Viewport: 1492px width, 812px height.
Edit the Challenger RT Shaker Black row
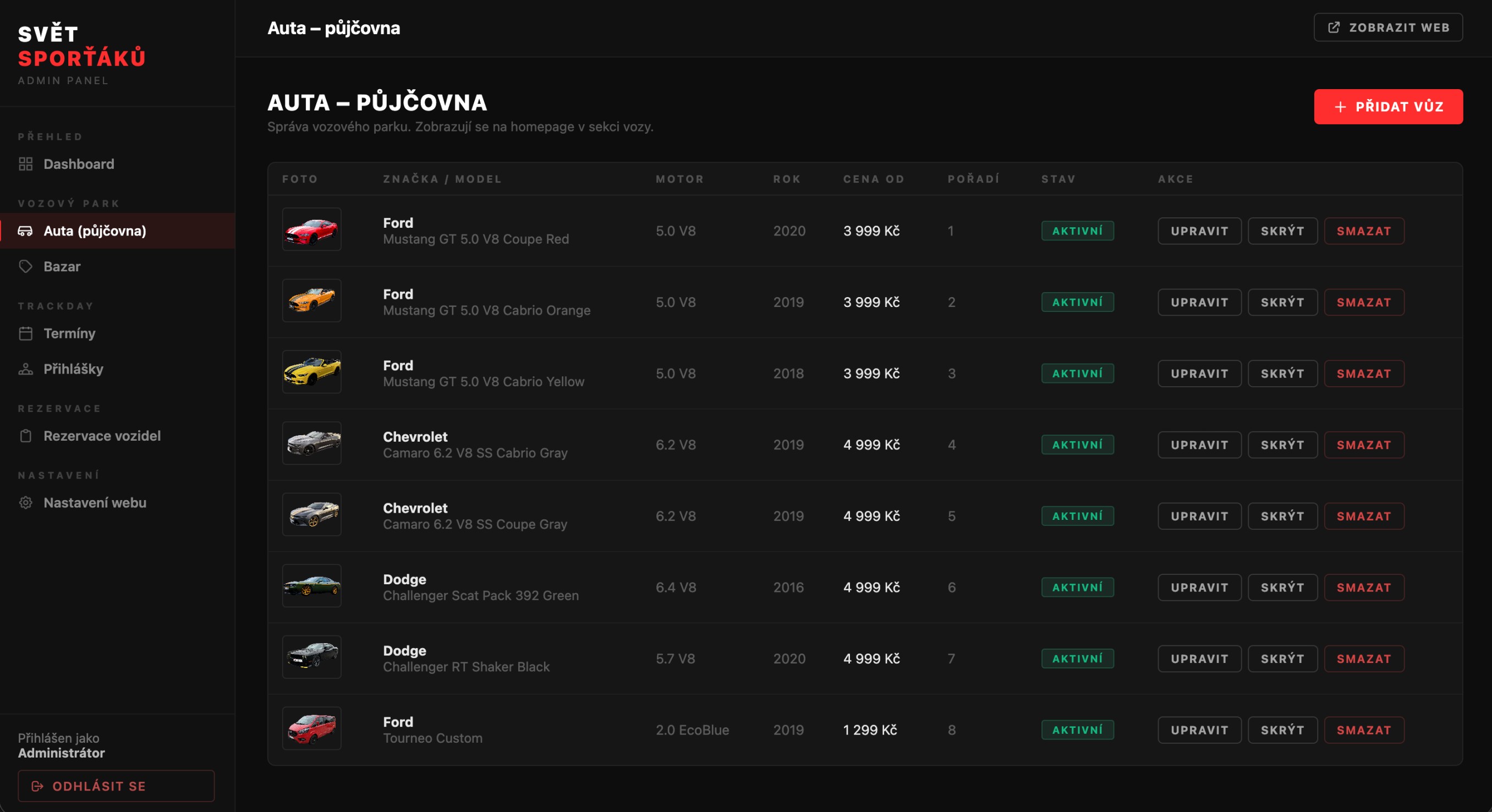[1199, 659]
